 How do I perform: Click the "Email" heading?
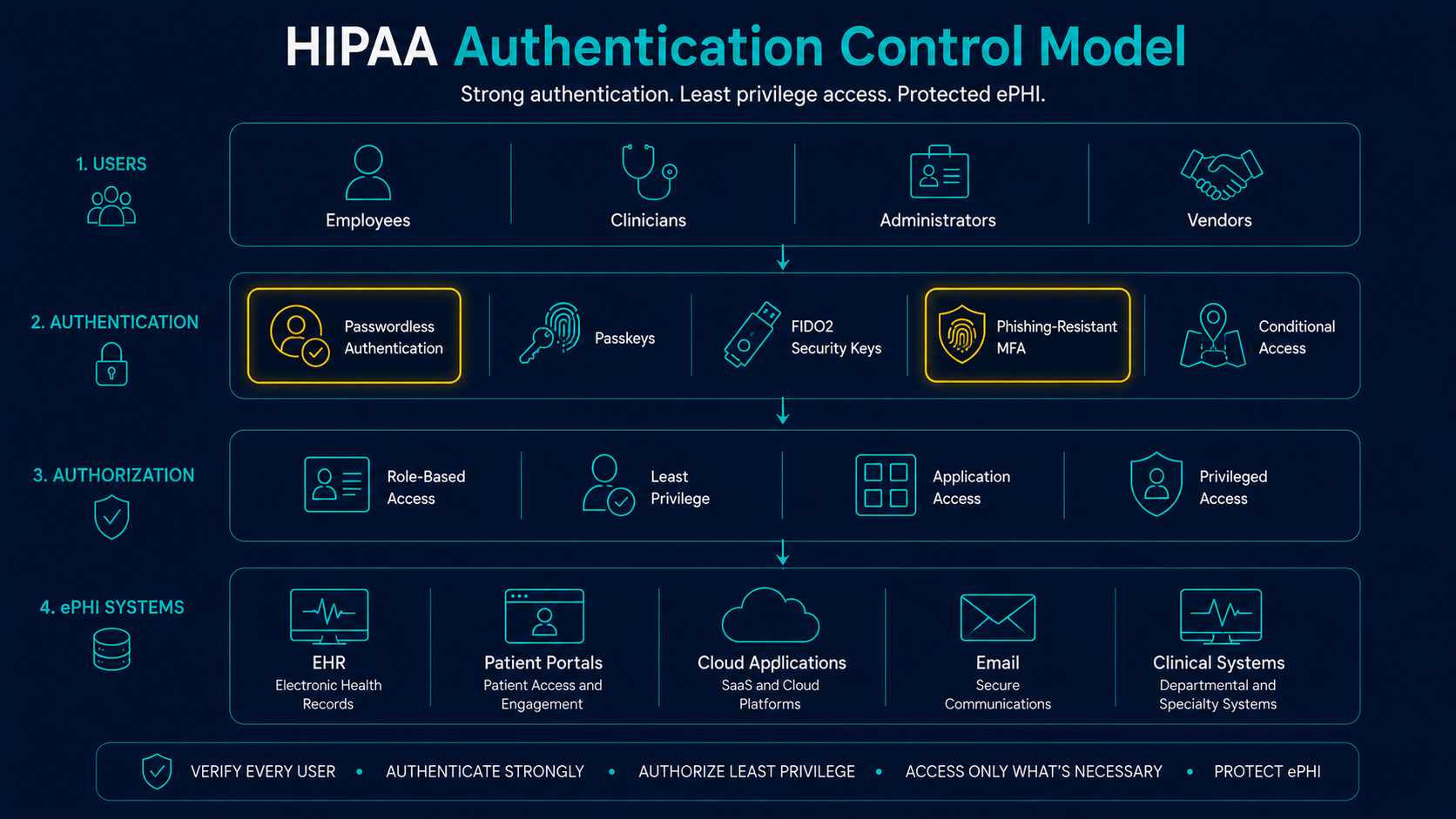998,663
